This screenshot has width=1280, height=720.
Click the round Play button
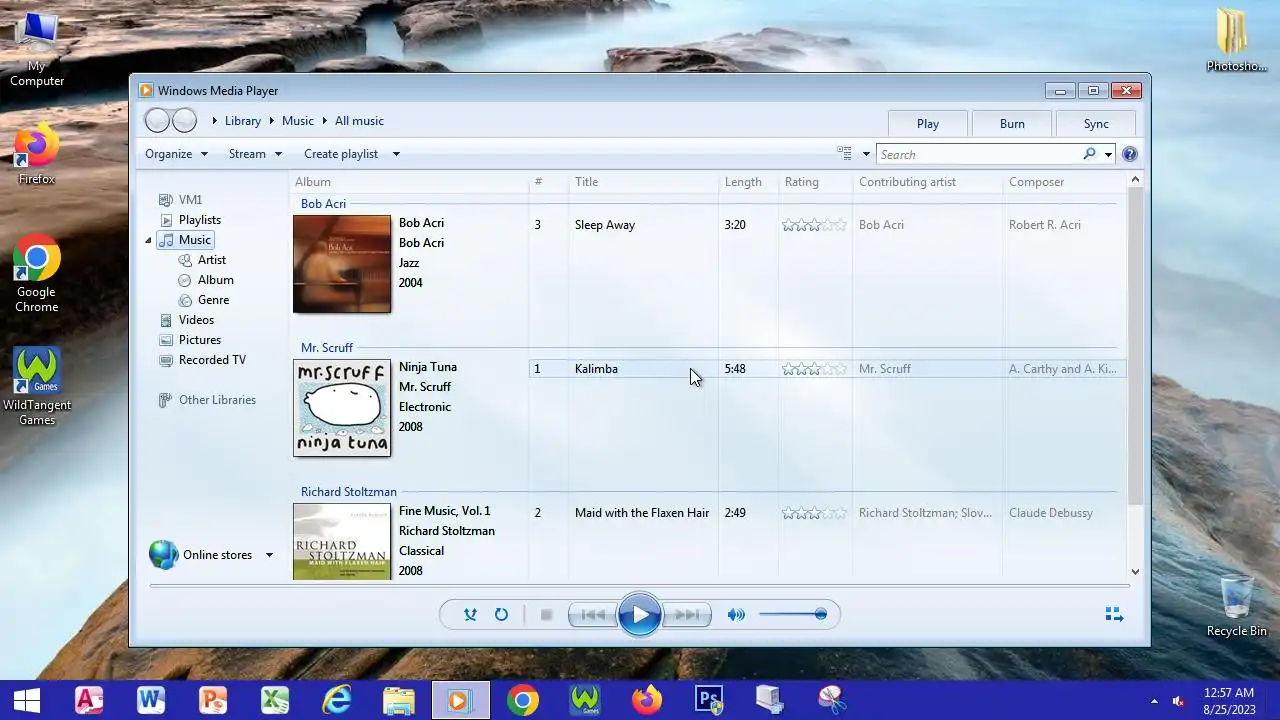pyautogui.click(x=640, y=614)
